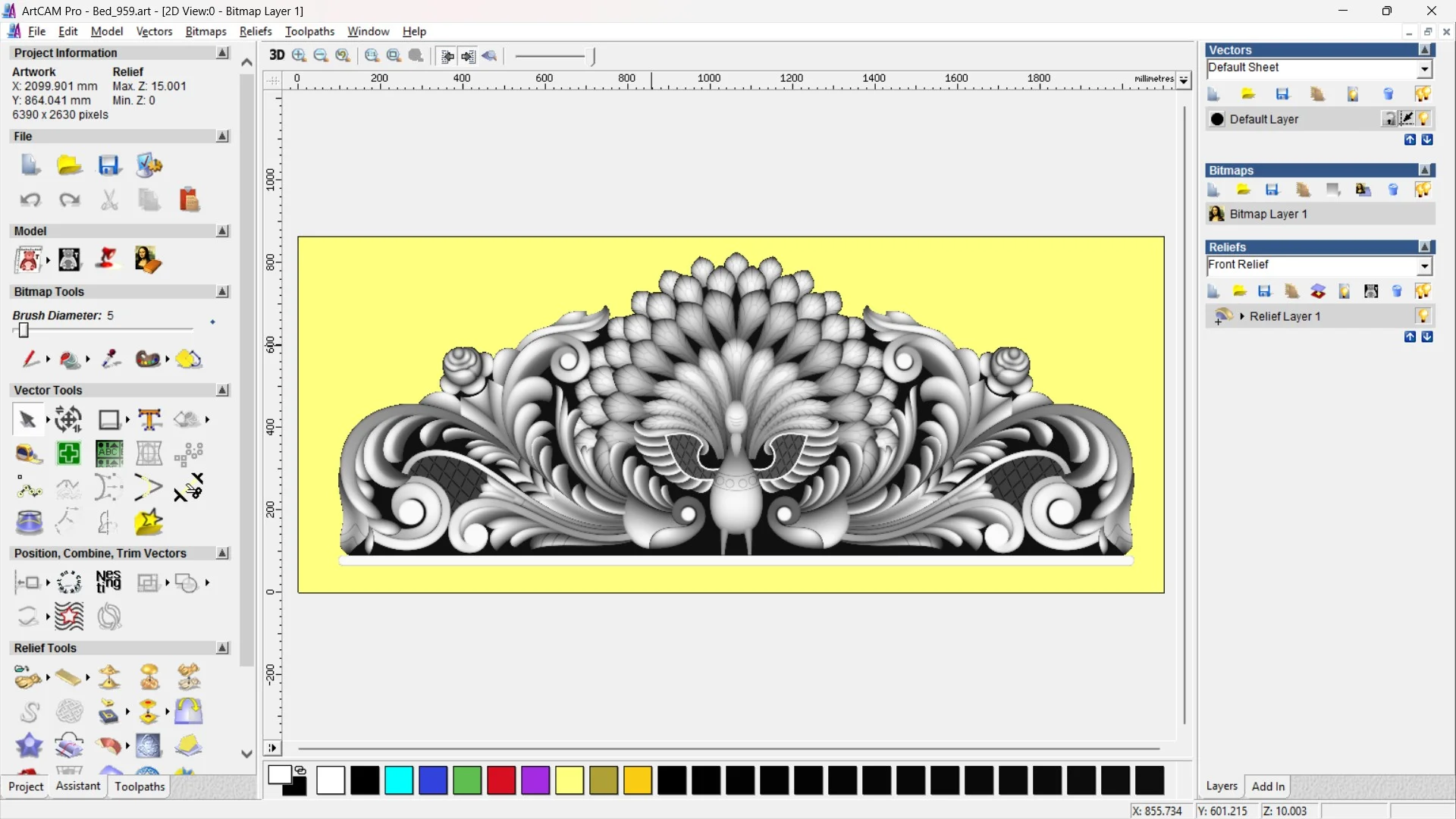1456x819 pixels.
Task: Click the Paste clipboard icon
Action: tap(189, 200)
